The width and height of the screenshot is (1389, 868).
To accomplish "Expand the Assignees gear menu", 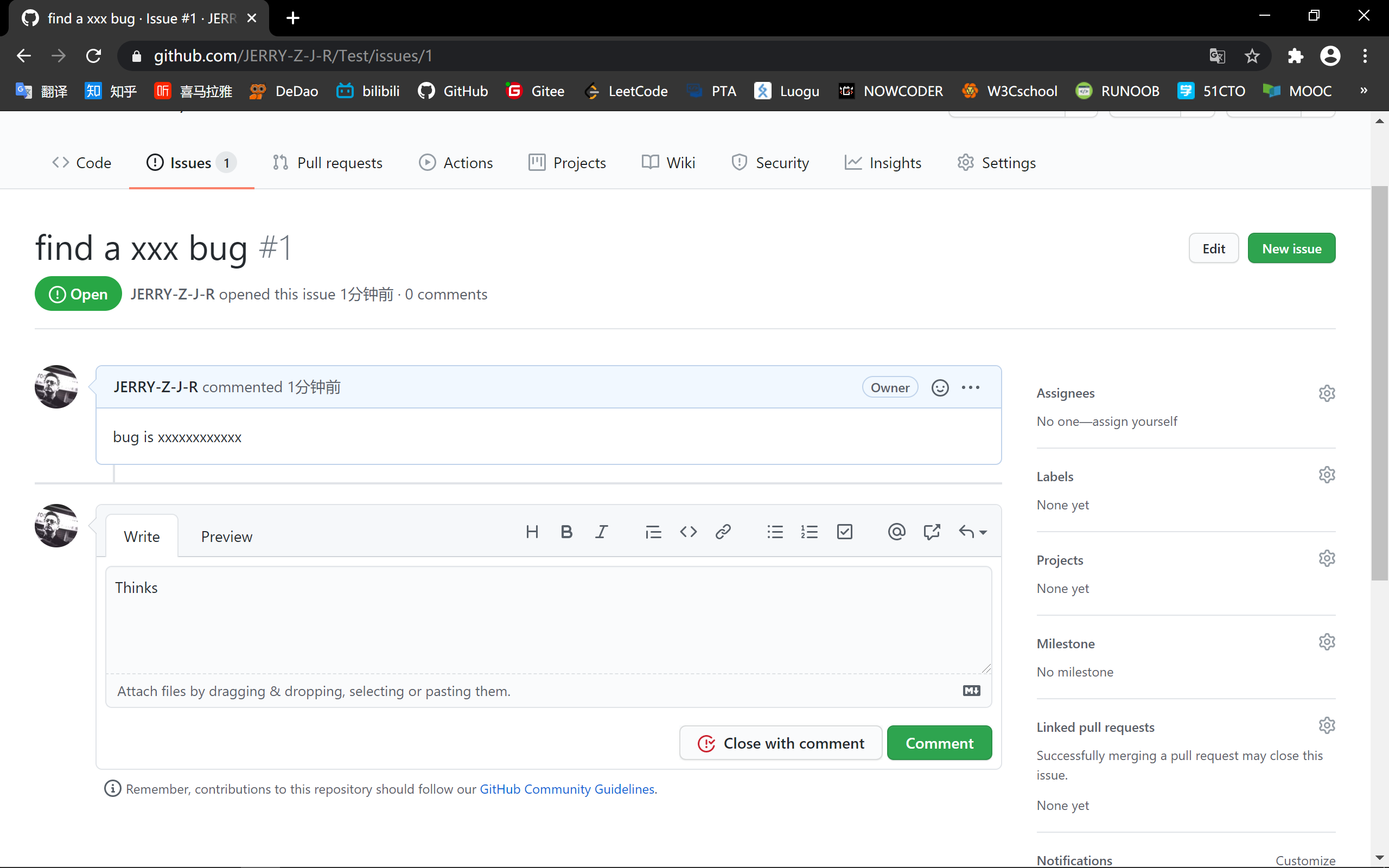I will [1327, 393].
